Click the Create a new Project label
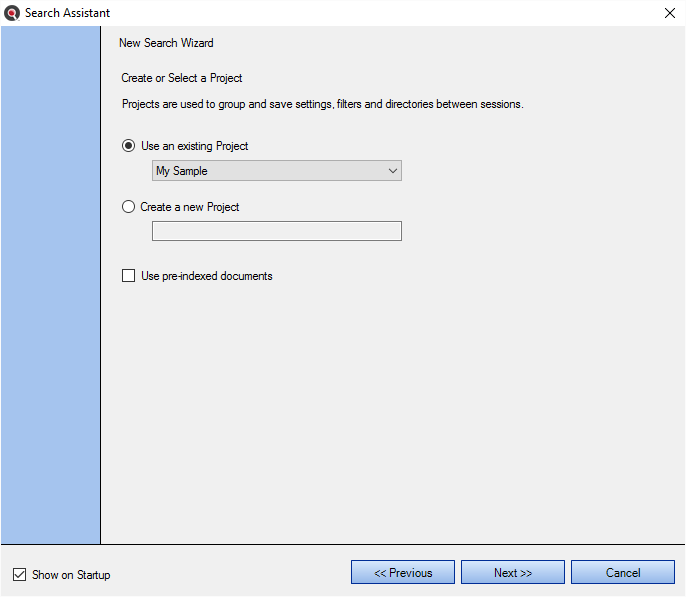686x597 pixels. coord(189,207)
